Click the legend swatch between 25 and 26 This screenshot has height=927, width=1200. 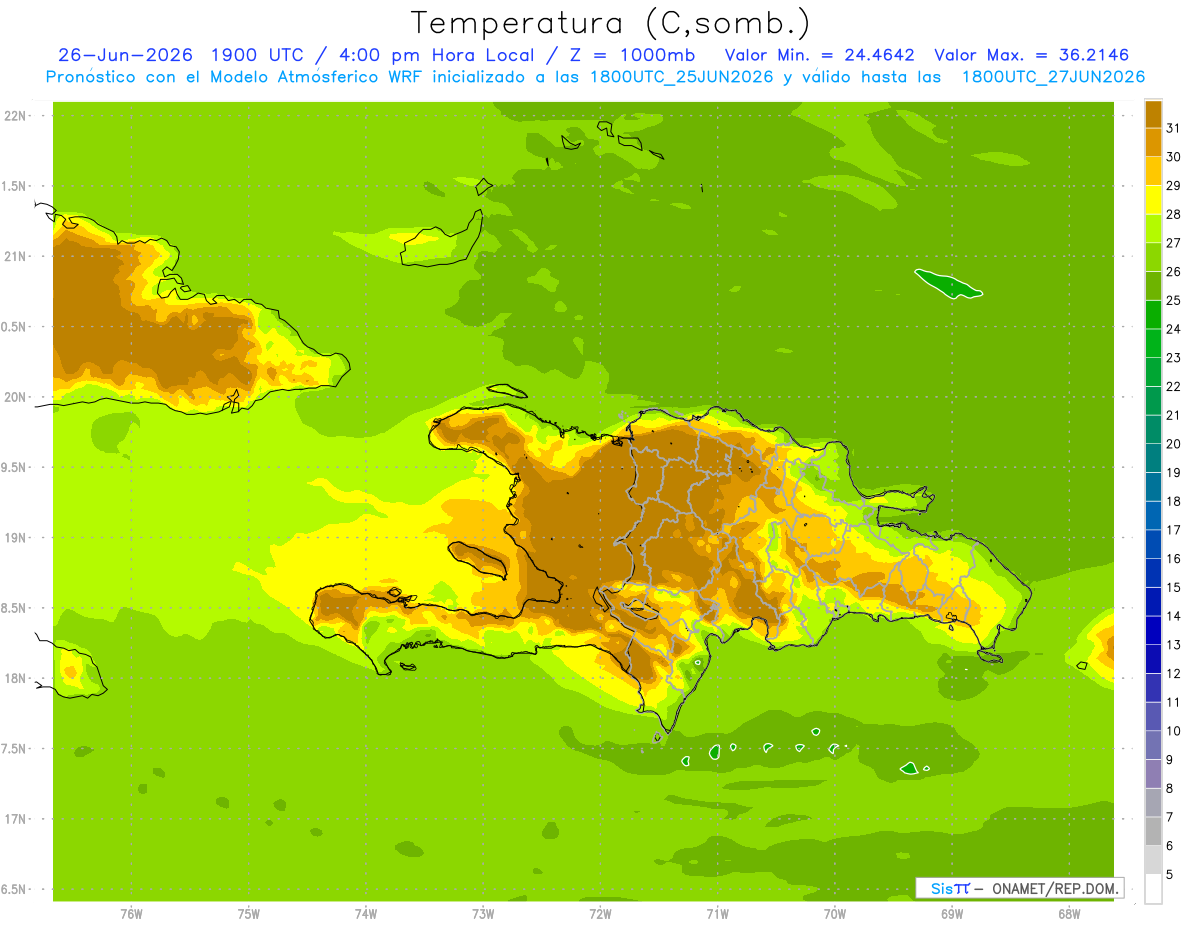point(1153,286)
